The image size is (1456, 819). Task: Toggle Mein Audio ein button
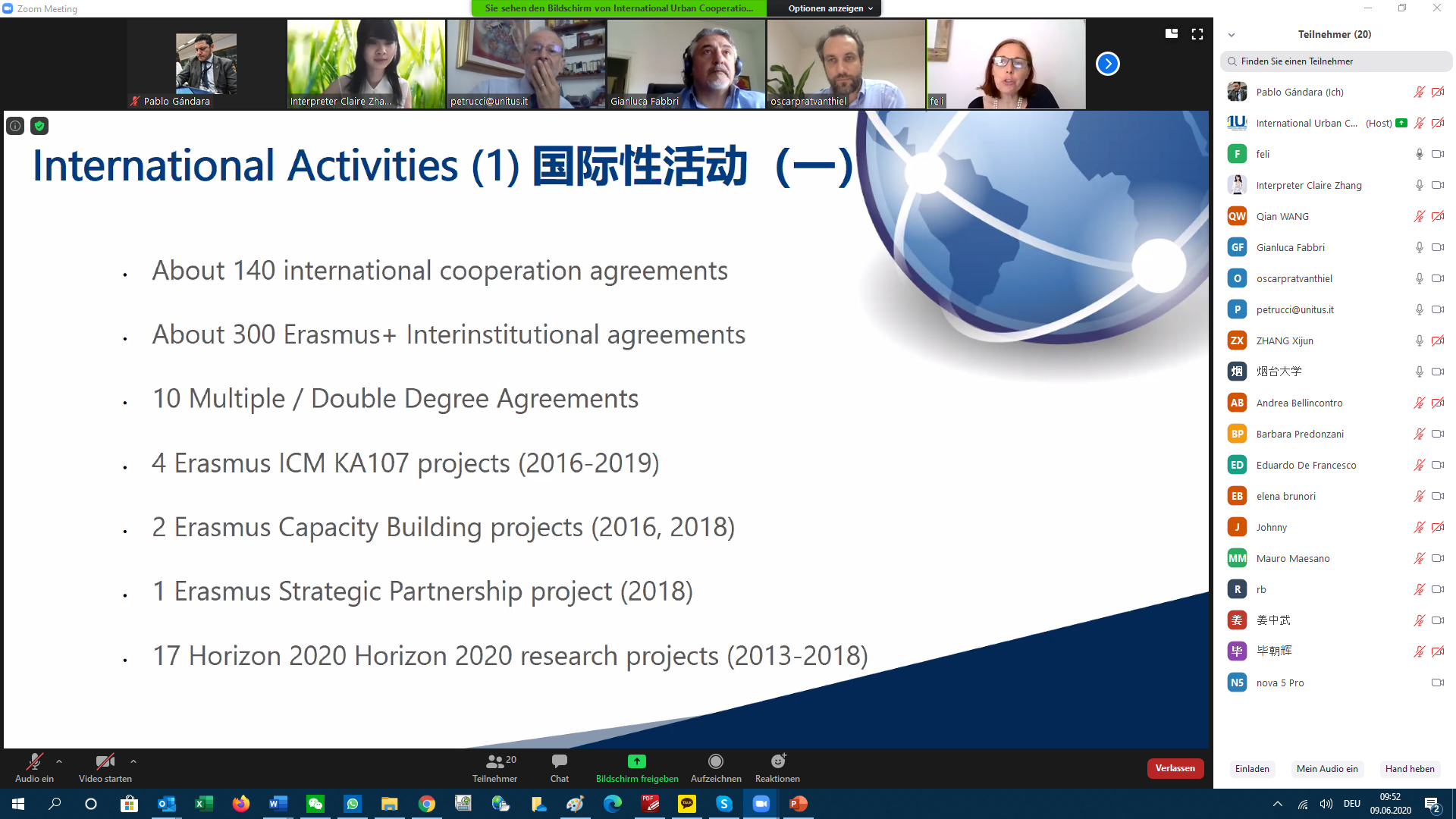click(x=1326, y=769)
